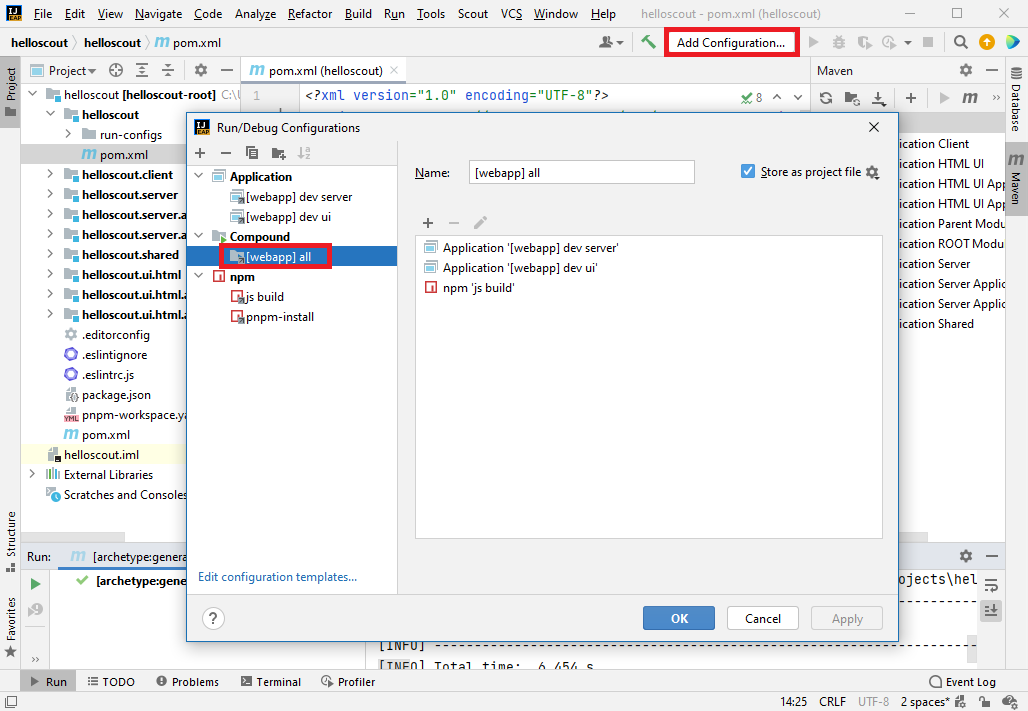Open the Refactor menu
This screenshot has height=711, width=1028.
(310, 14)
